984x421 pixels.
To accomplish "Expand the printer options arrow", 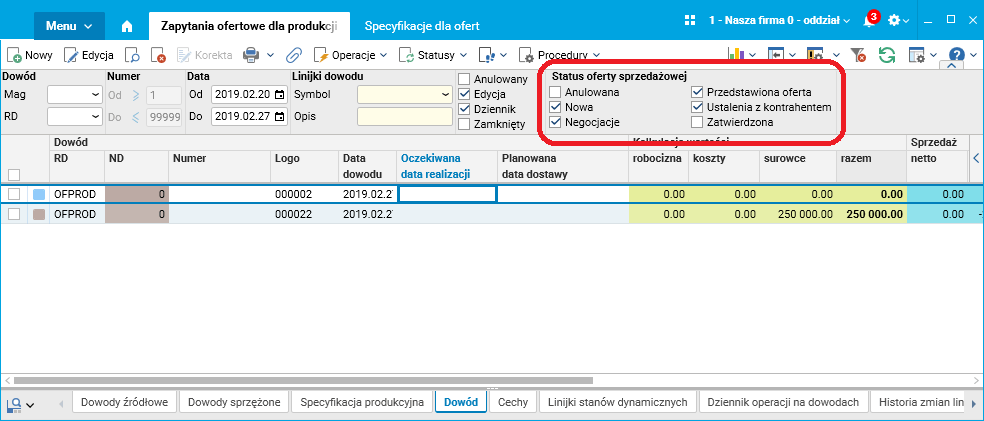I will (x=270, y=55).
